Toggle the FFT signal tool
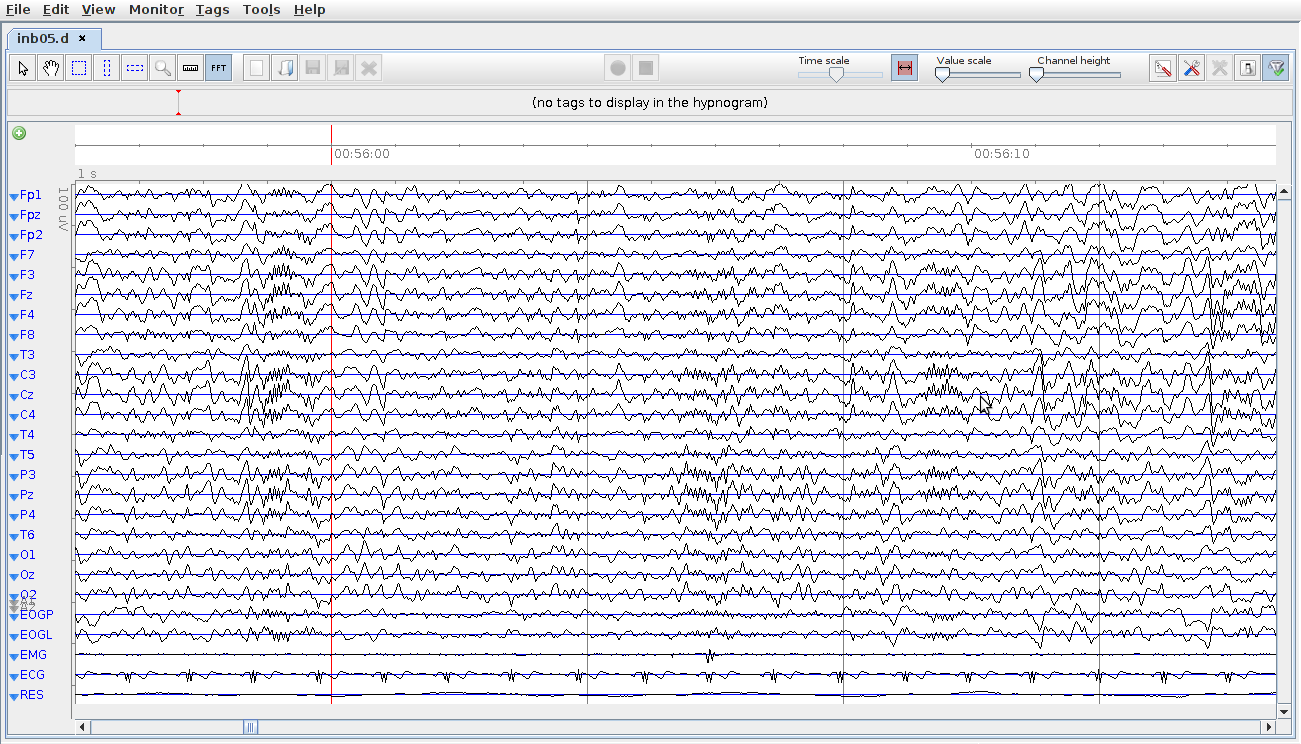Image resolution: width=1301 pixels, height=744 pixels. point(219,68)
